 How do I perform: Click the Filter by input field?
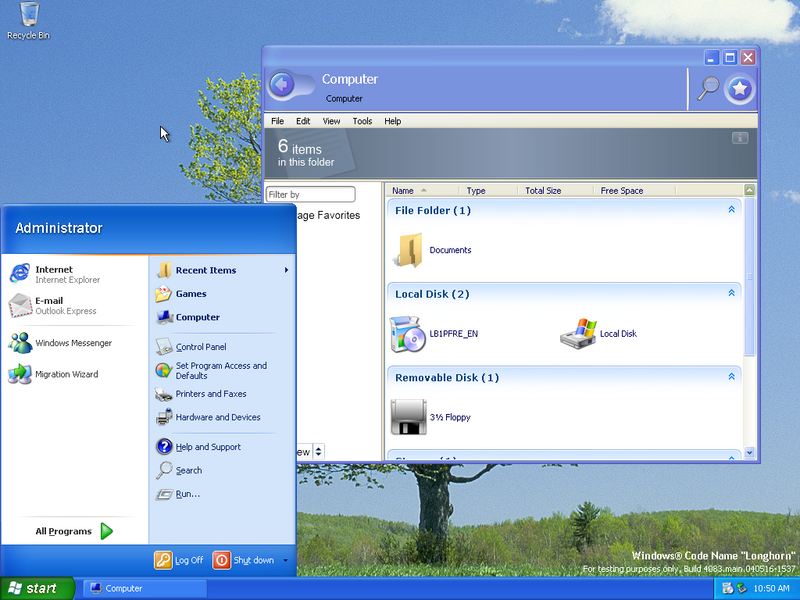[x=310, y=194]
